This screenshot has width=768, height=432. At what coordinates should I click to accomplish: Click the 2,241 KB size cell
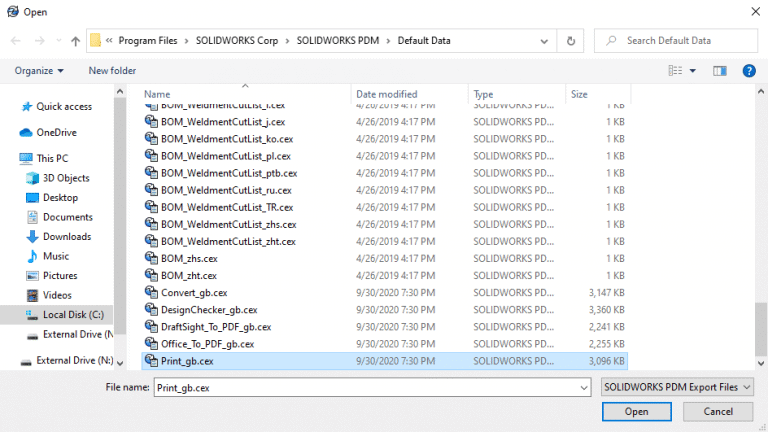tap(606, 327)
